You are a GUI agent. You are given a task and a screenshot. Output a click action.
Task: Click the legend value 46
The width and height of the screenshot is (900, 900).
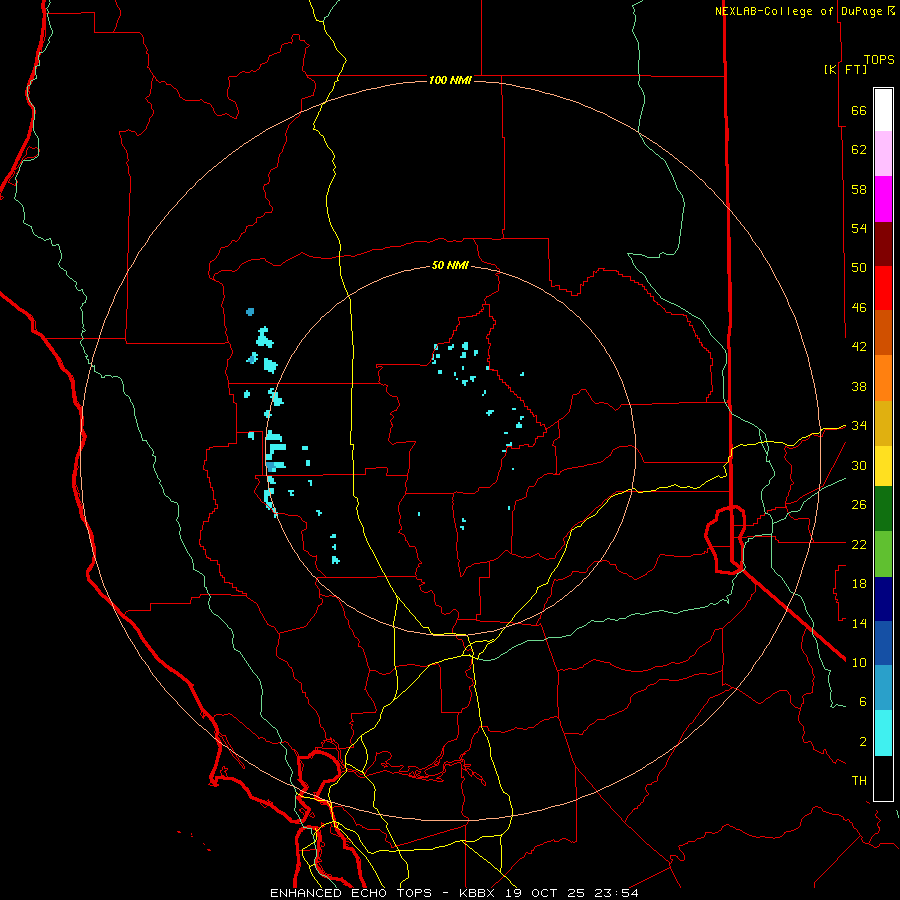point(859,308)
